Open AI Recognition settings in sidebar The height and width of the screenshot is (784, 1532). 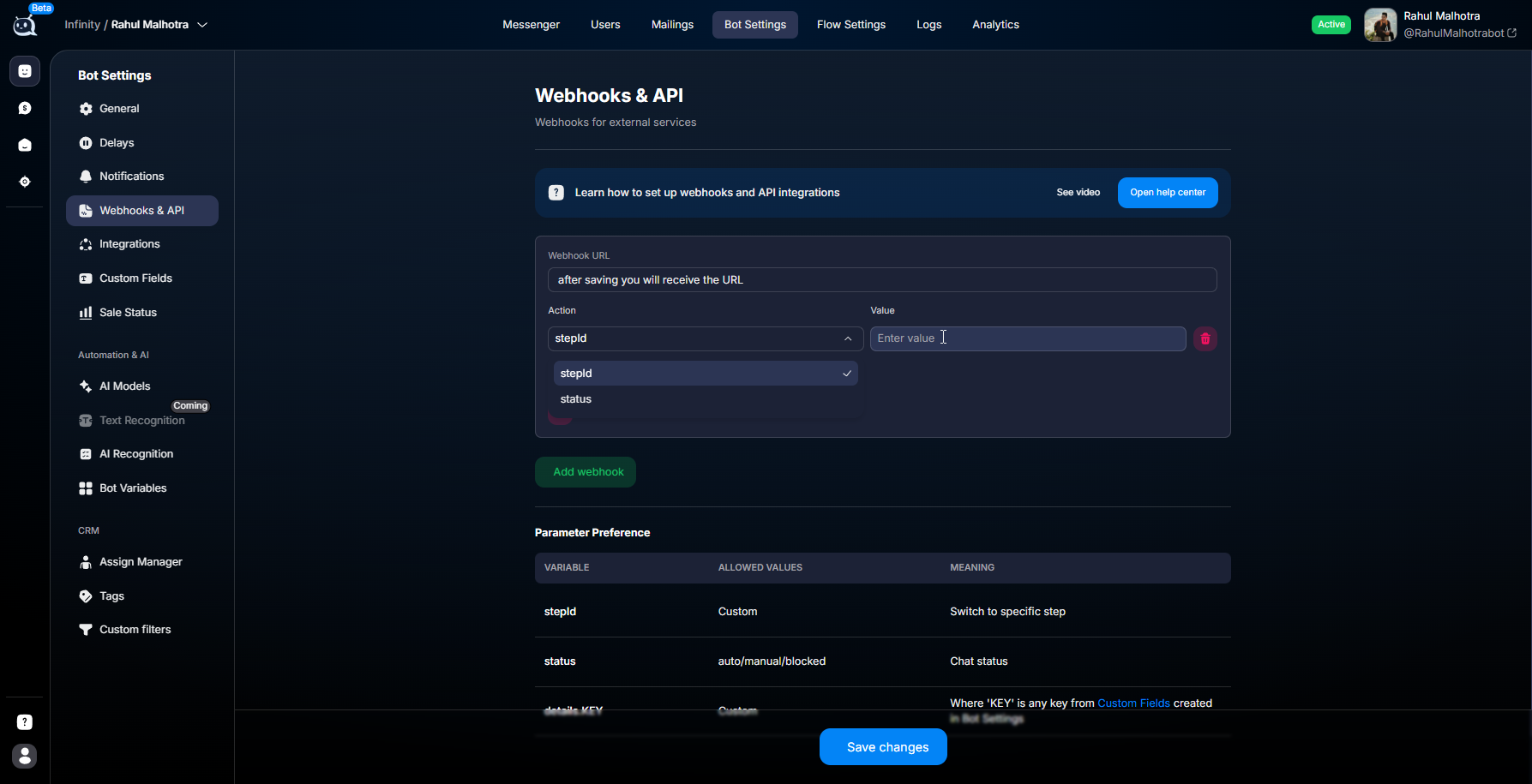[x=136, y=454]
